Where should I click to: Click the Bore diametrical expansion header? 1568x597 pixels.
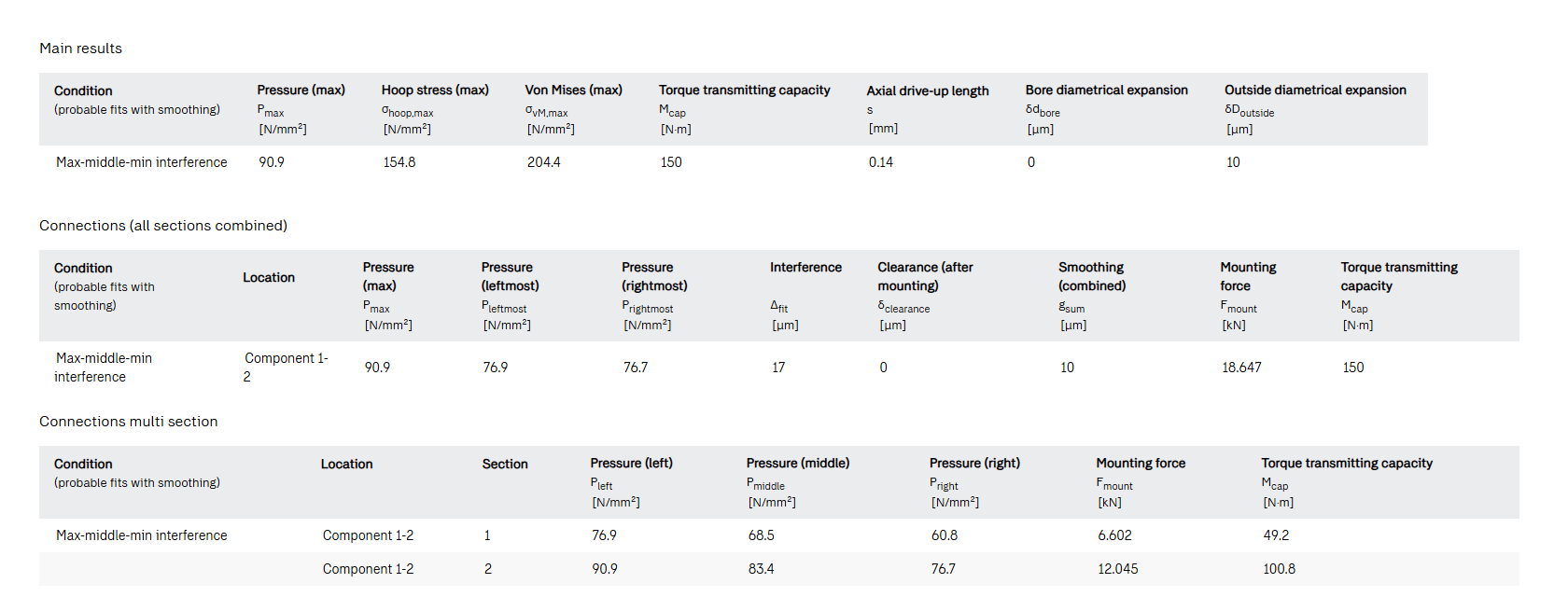1106,90
